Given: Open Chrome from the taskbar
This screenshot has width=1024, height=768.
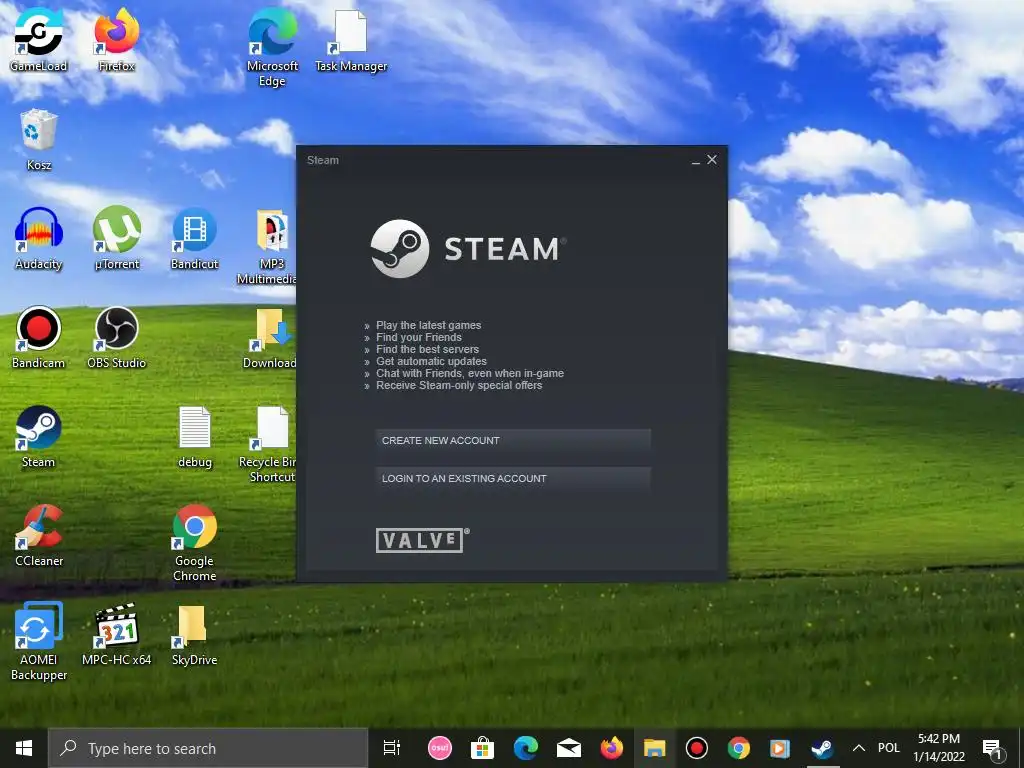Looking at the screenshot, I should tap(739, 748).
